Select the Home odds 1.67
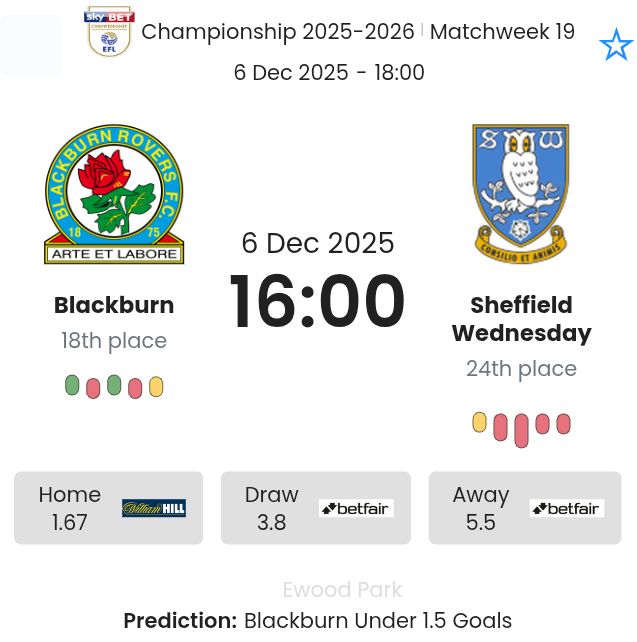 [x=70, y=522]
